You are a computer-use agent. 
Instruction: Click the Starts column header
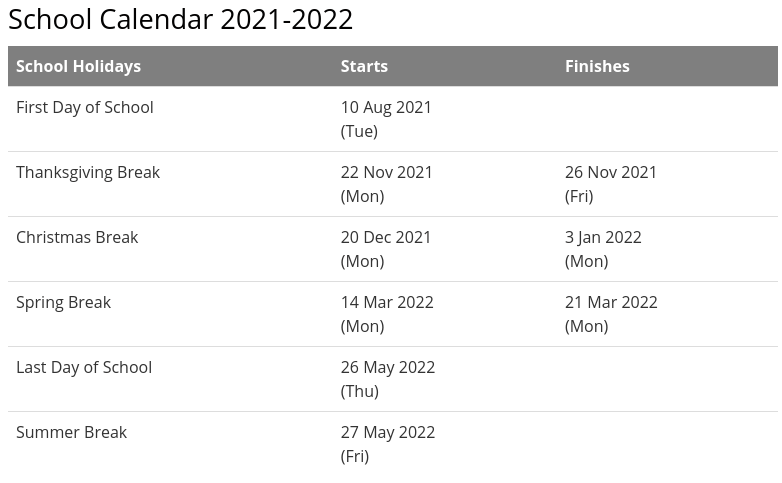(x=364, y=66)
